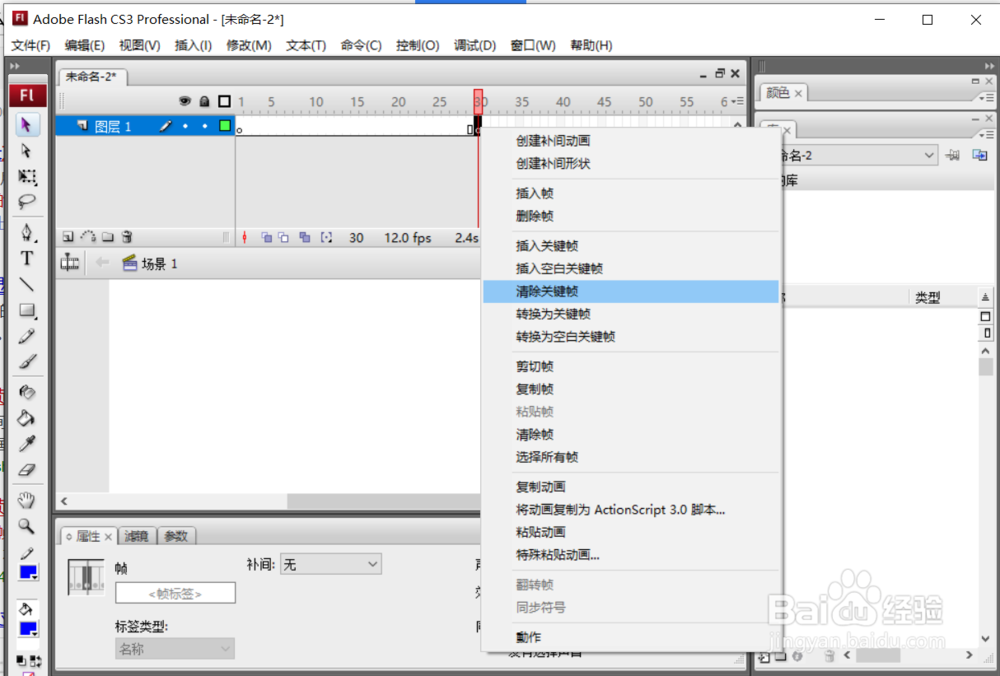Select the Eraser tool
This screenshot has height=676, width=1000.
pyautogui.click(x=27, y=470)
